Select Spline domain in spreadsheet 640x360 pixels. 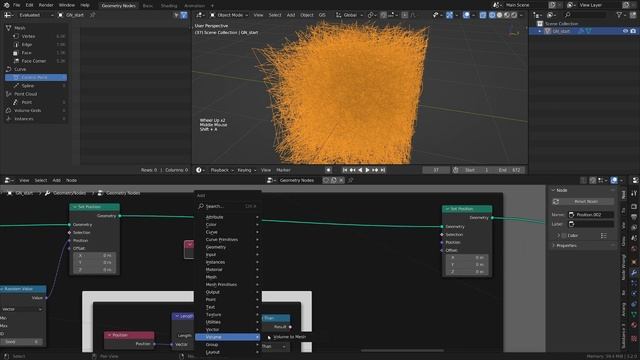pos(36,86)
